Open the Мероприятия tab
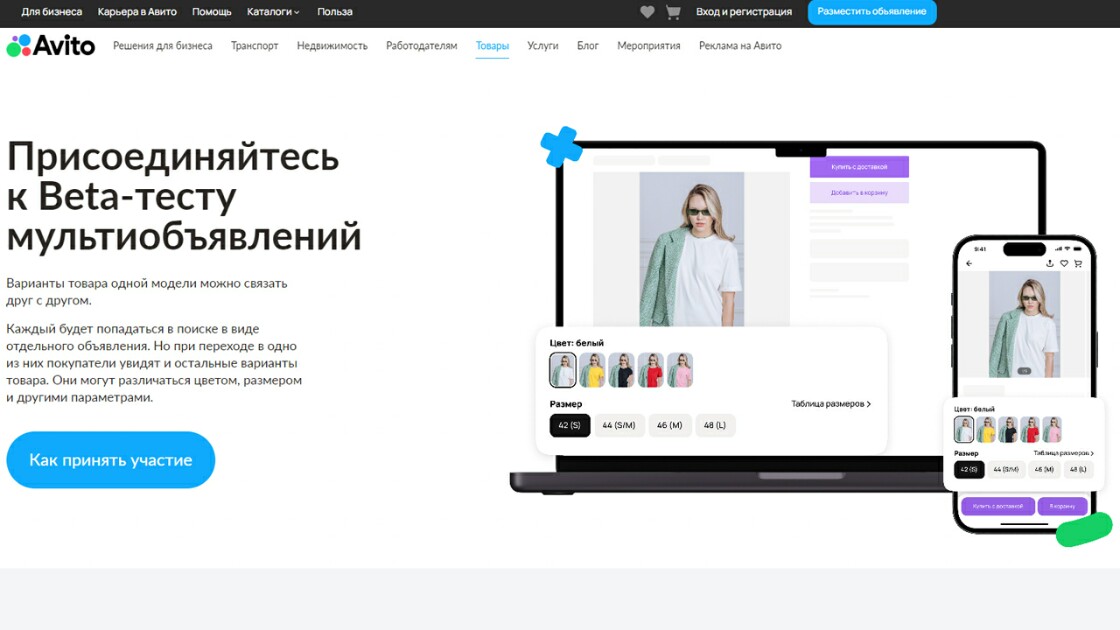Screen dimensions: 1120x630 tap(649, 46)
